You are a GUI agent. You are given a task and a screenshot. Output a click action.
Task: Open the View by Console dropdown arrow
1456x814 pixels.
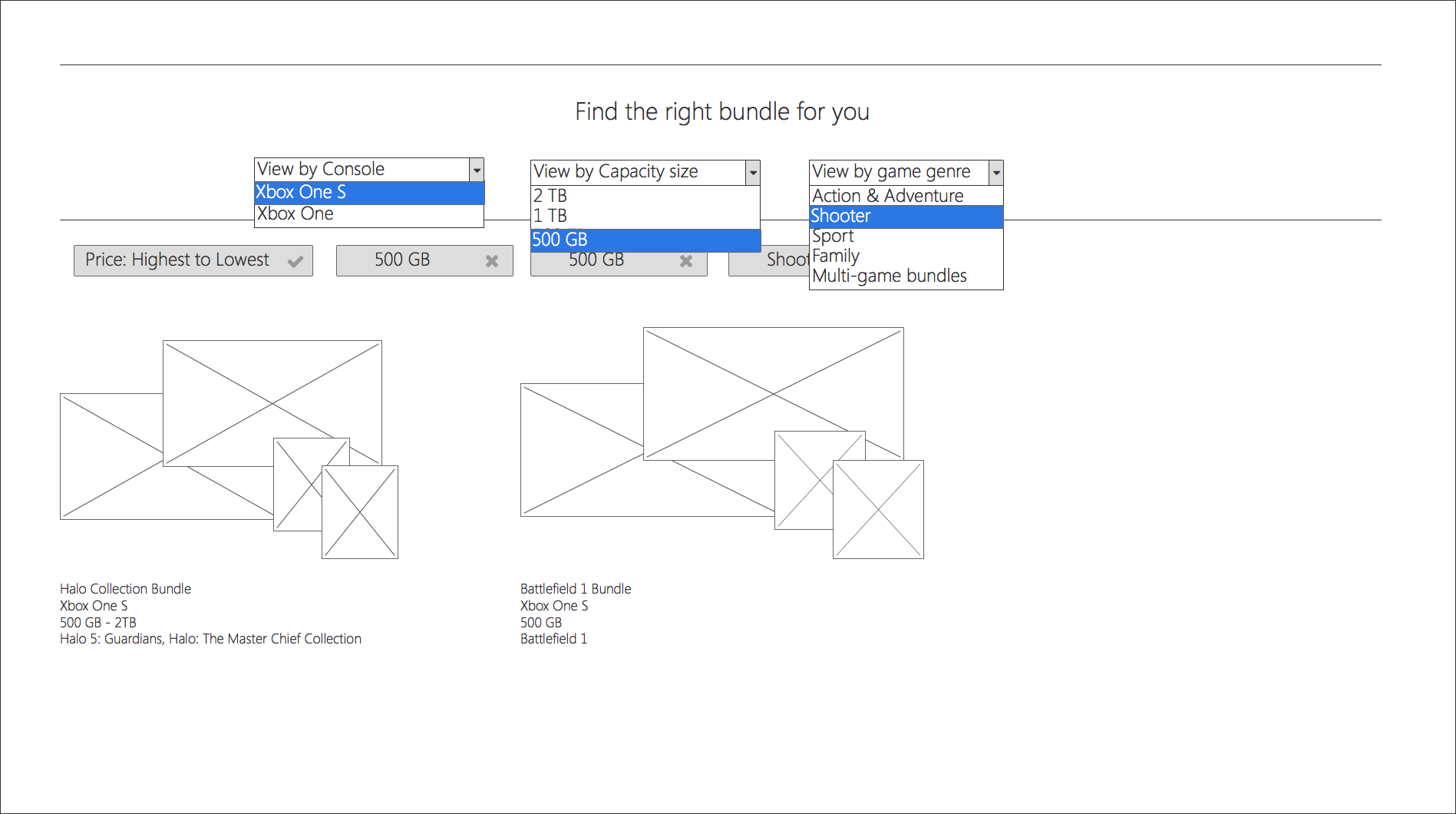tap(477, 170)
